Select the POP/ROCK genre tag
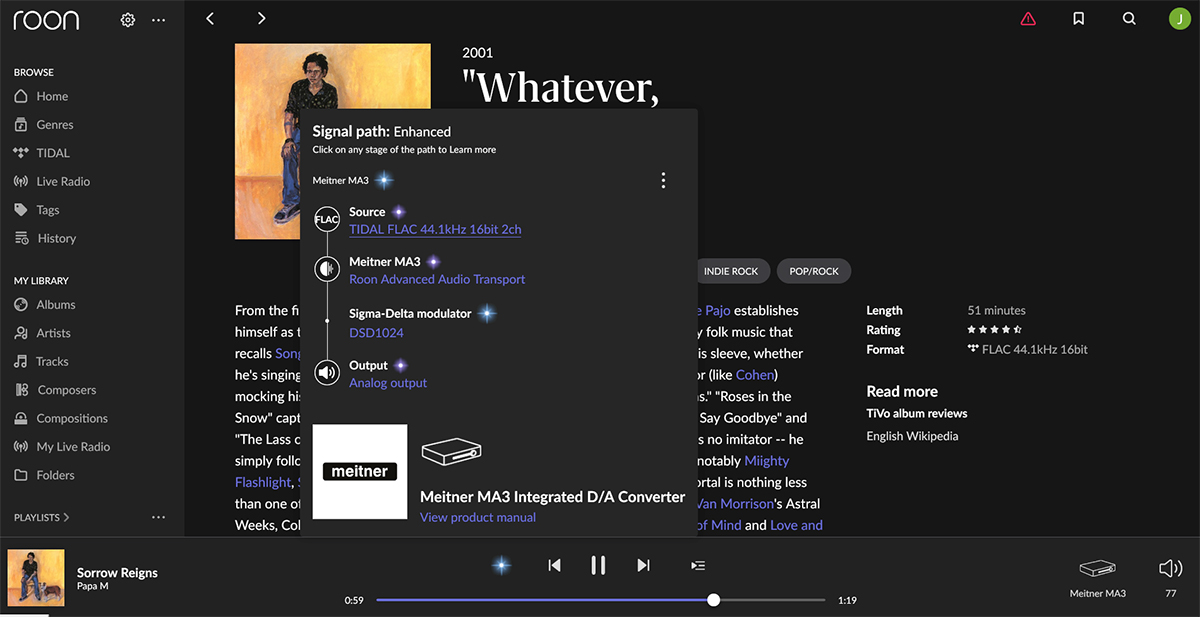1200x617 pixels. [x=814, y=271]
